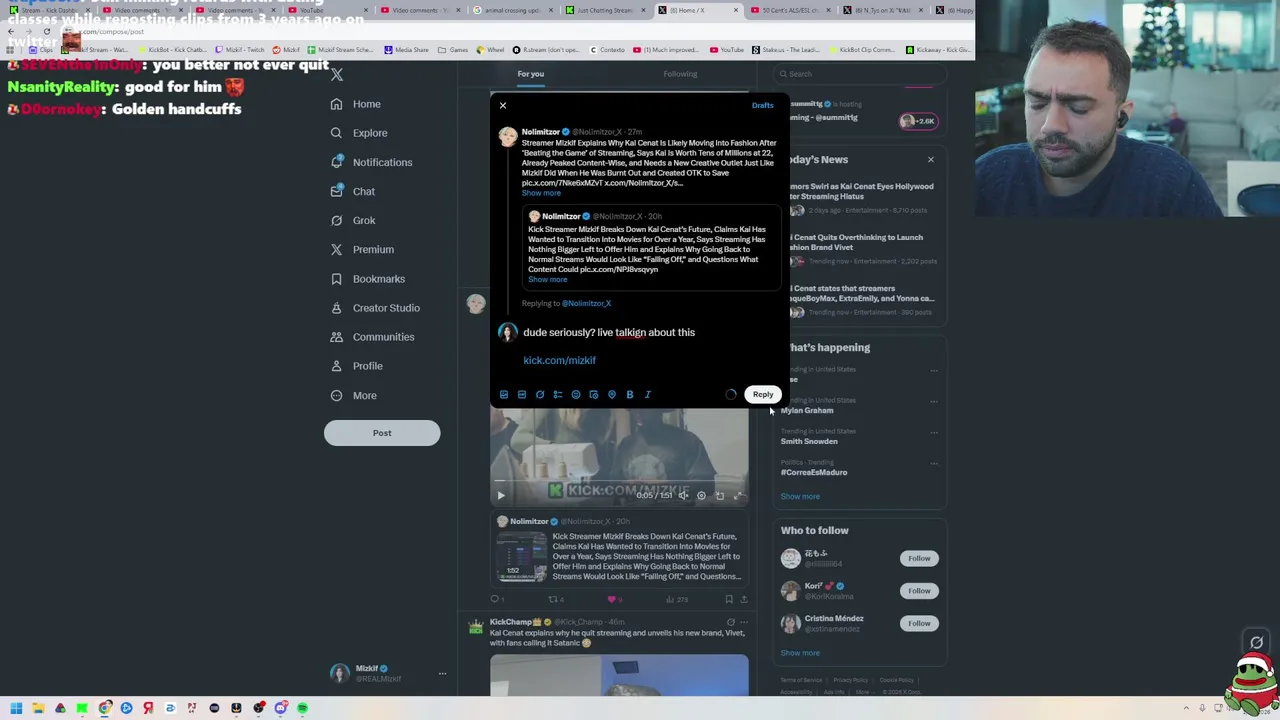Open Mizkif account switcher menu
Image resolution: width=1280 pixels, height=720 pixels.
(389, 673)
